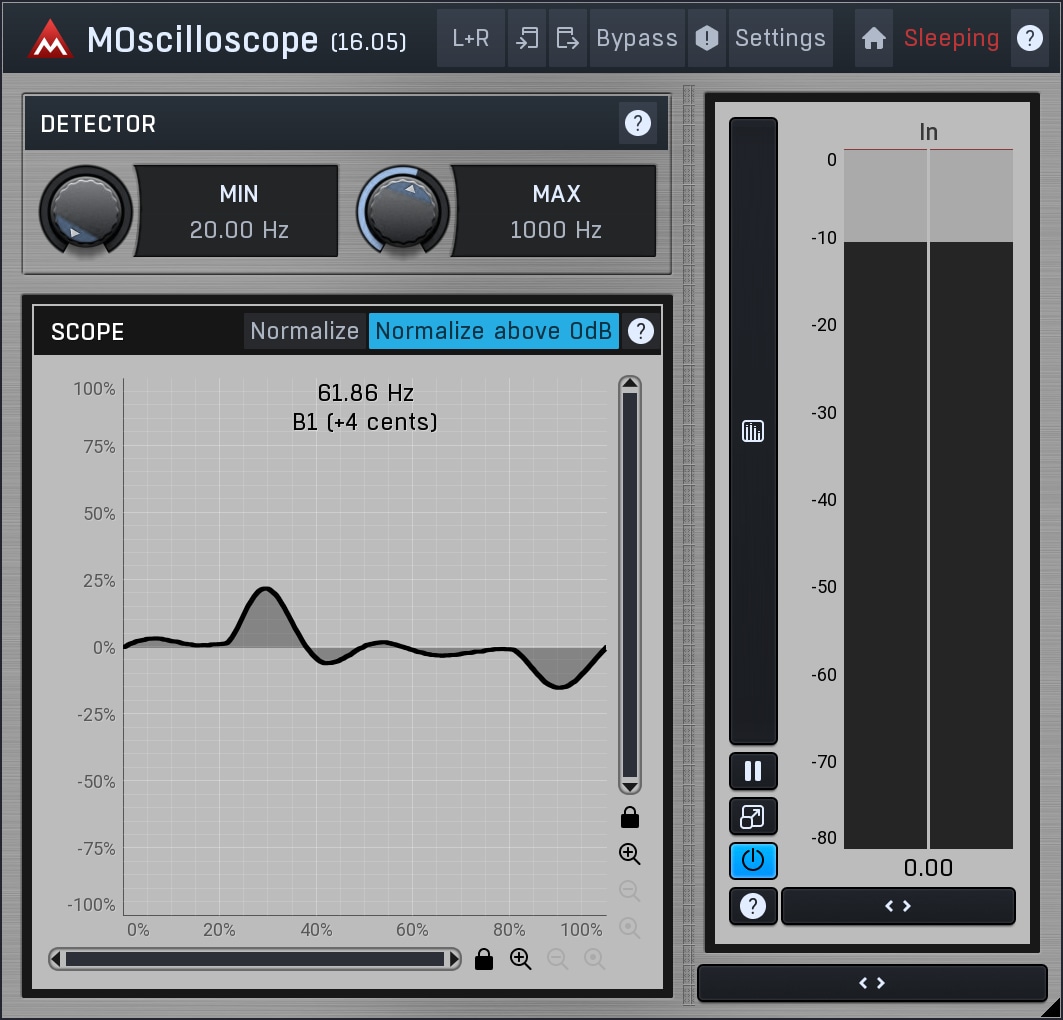1063x1020 pixels.
Task: Click the meters panel icon button
Action: click(753, 431)
